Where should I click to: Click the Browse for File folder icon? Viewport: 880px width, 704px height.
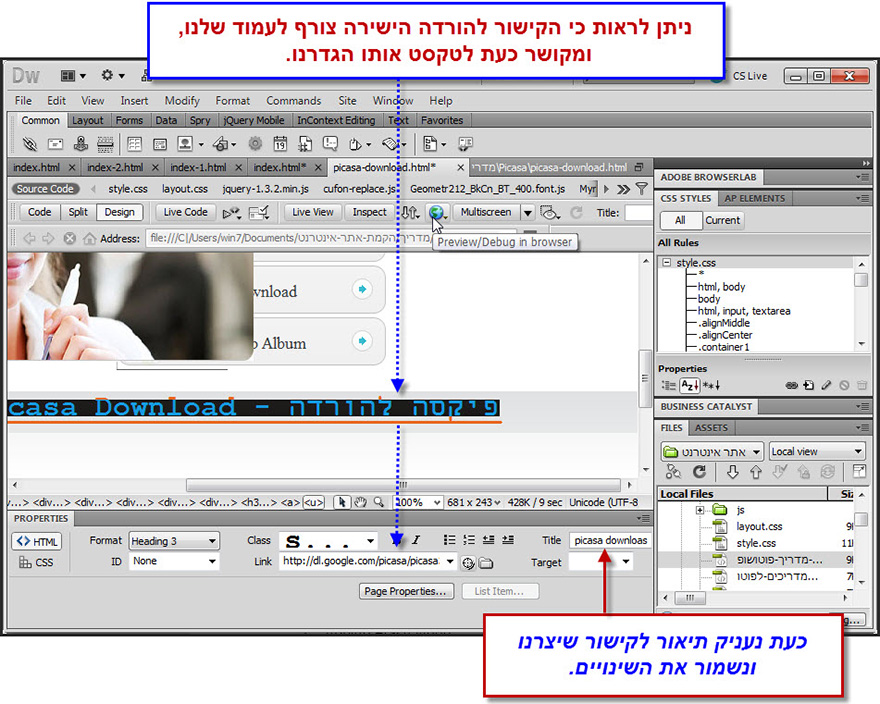(486, 563)
